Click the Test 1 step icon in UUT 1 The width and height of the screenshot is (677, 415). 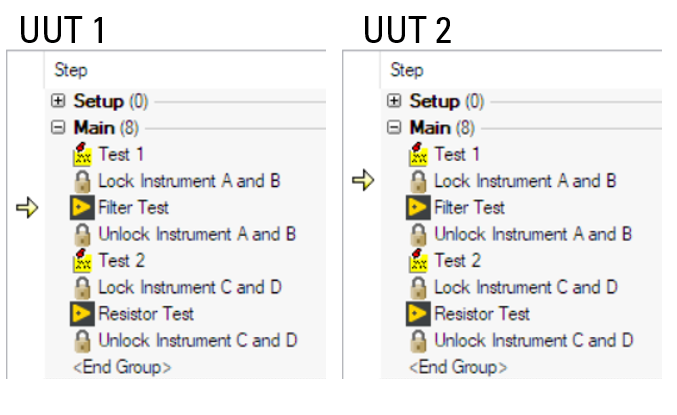click(82, 155)
